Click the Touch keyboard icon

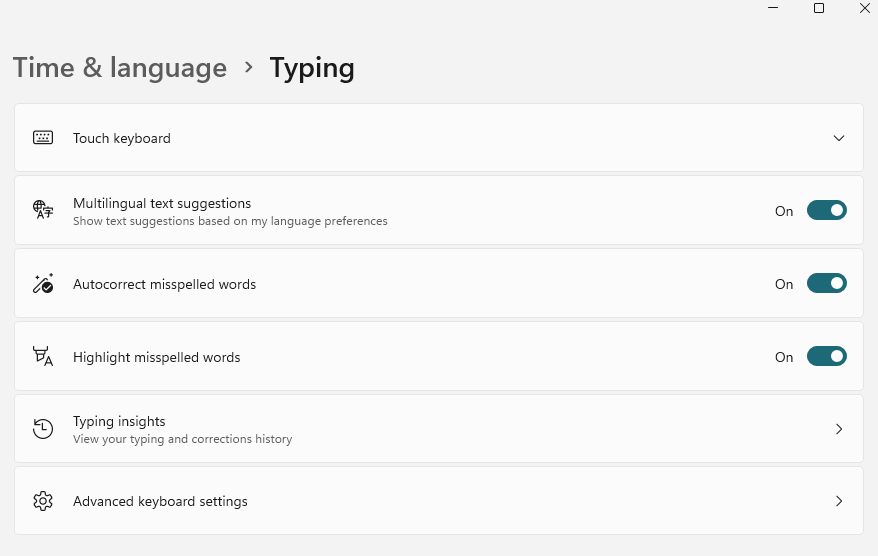point(43,138)
